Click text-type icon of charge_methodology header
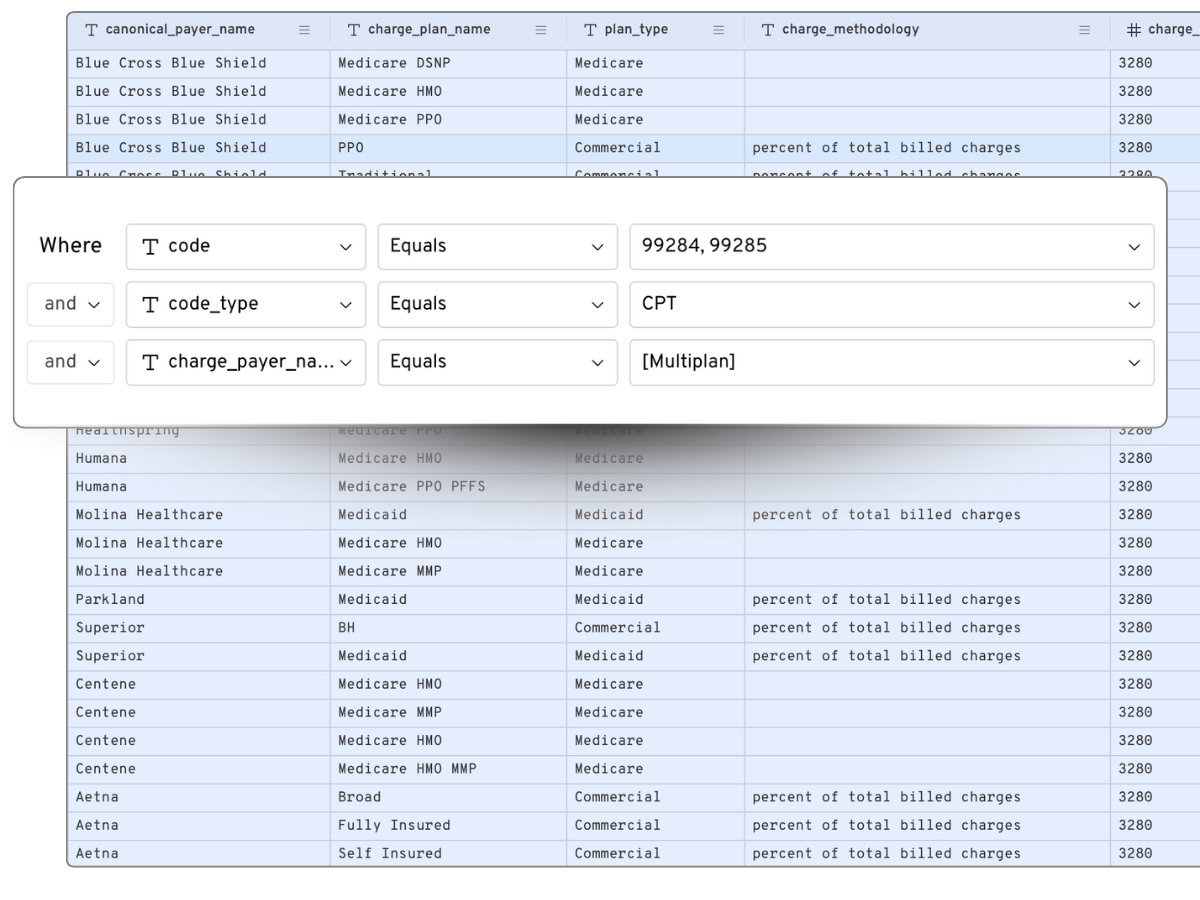Viewport: 1200px width, 900px height. point(768,30)
